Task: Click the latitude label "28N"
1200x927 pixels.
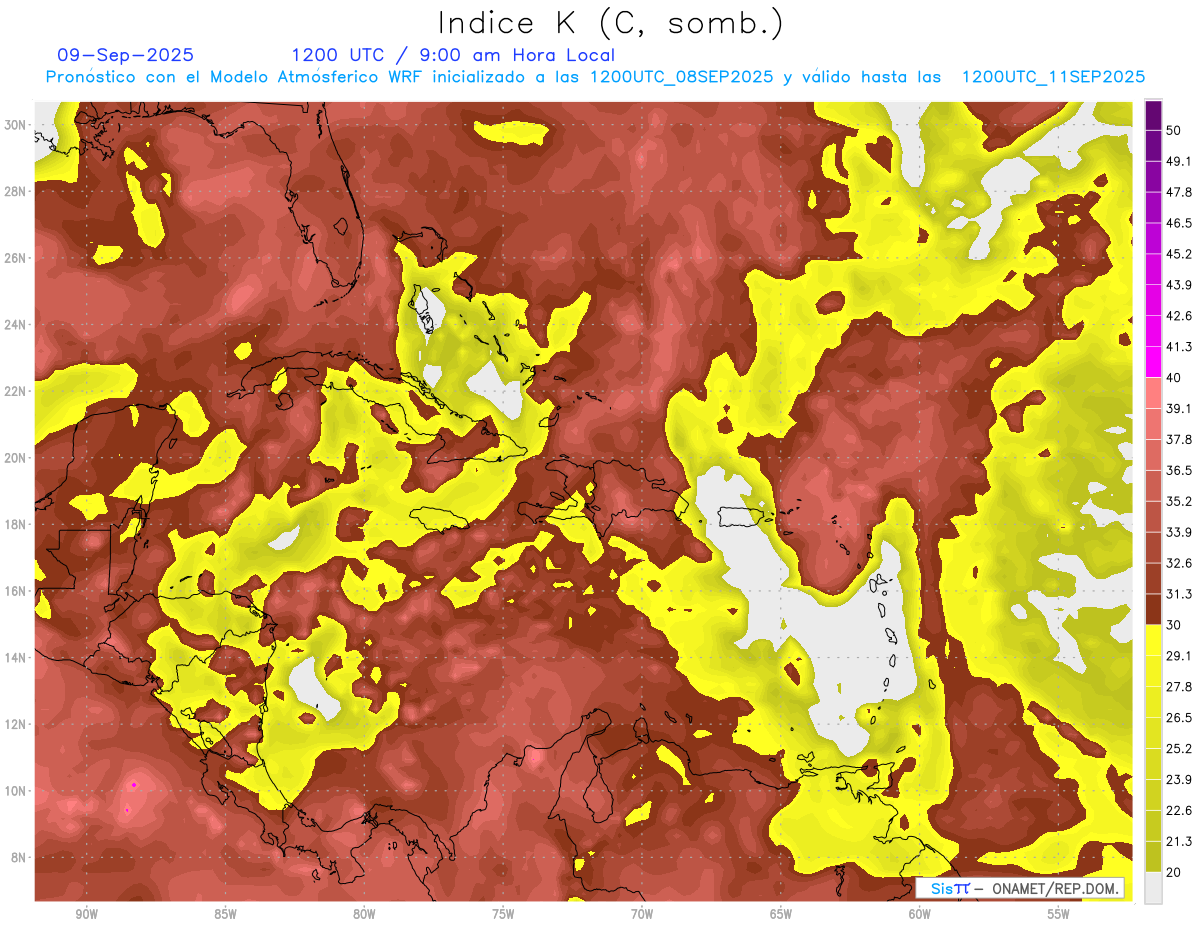Action: [15, 191]
